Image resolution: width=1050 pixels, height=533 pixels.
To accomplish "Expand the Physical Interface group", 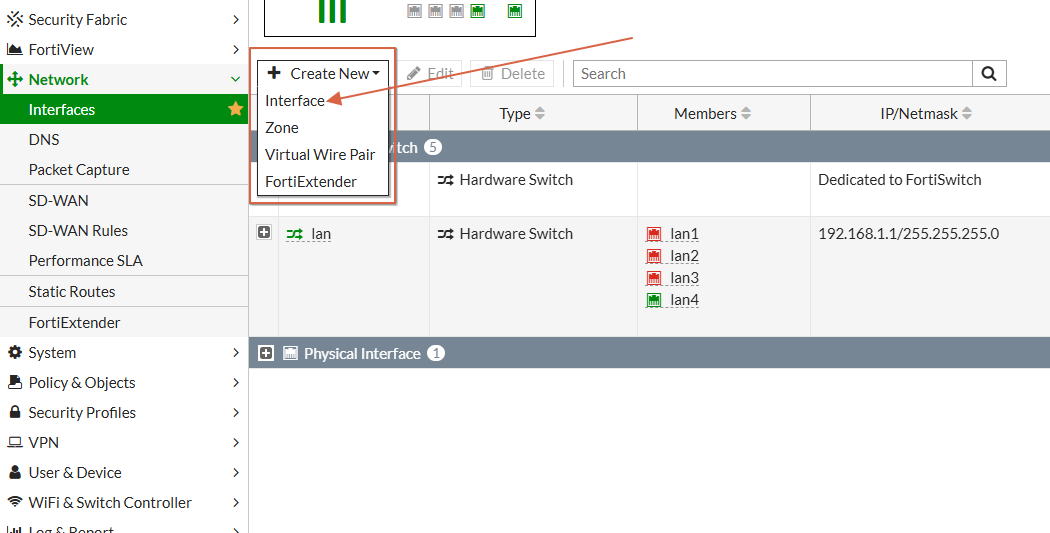I will click(x=266, y=353).
